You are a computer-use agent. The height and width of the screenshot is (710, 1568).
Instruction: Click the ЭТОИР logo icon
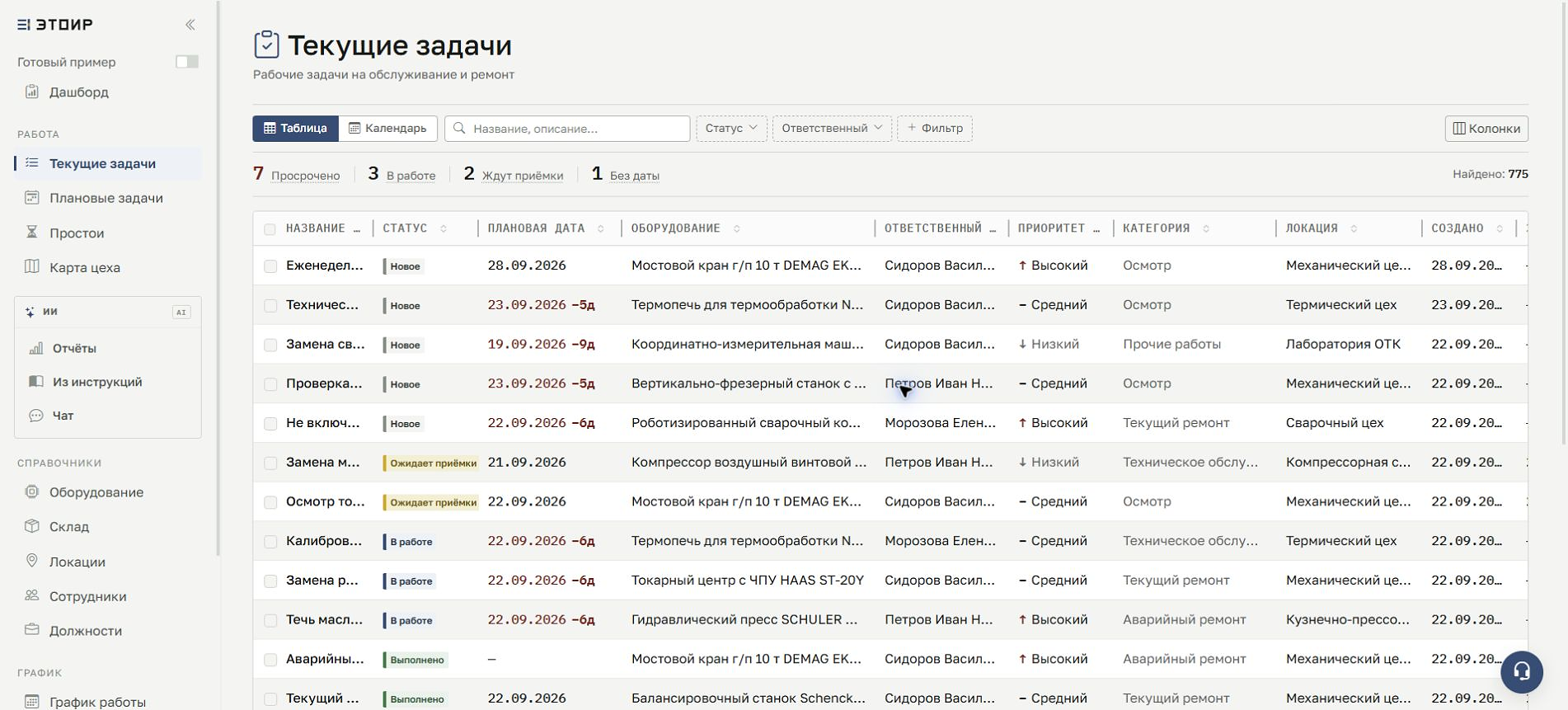pyautogui.click(x=23, y=25)
